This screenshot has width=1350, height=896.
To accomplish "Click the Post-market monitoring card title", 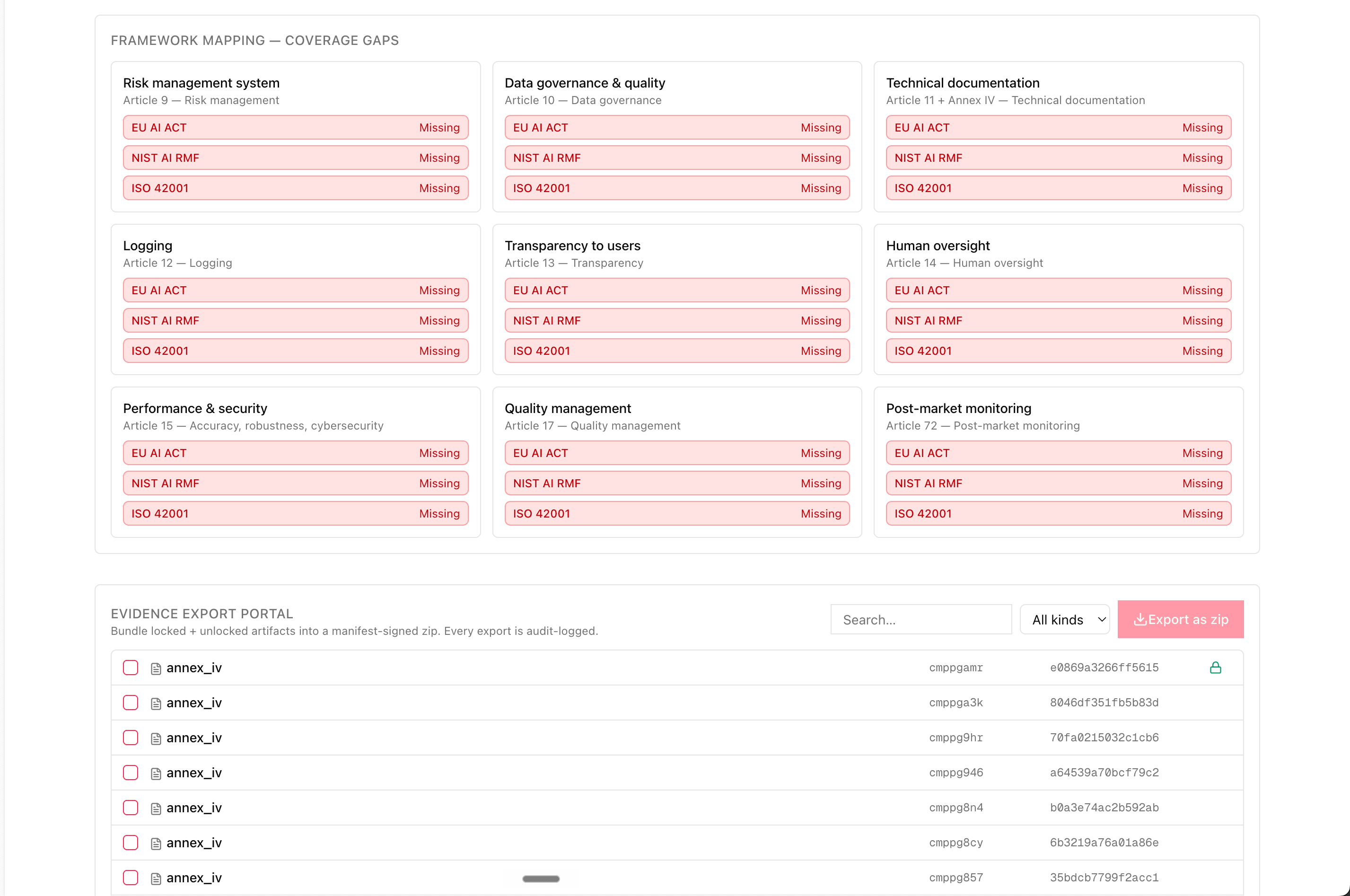I will click(x=958, y=408).
